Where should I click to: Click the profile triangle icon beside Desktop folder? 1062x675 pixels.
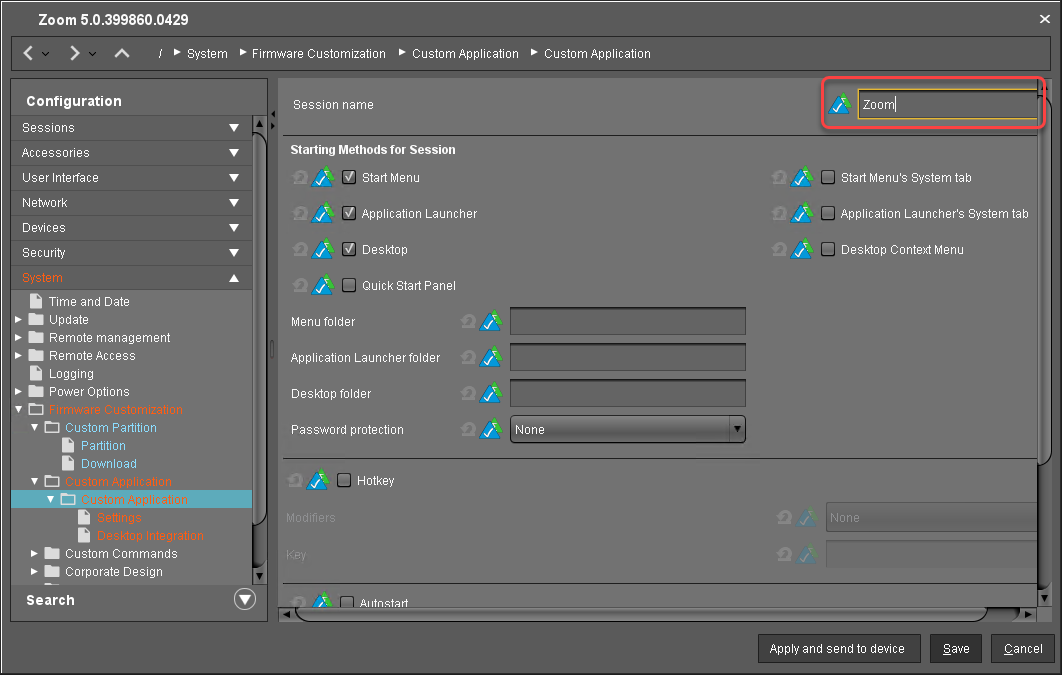click(491, 394)
